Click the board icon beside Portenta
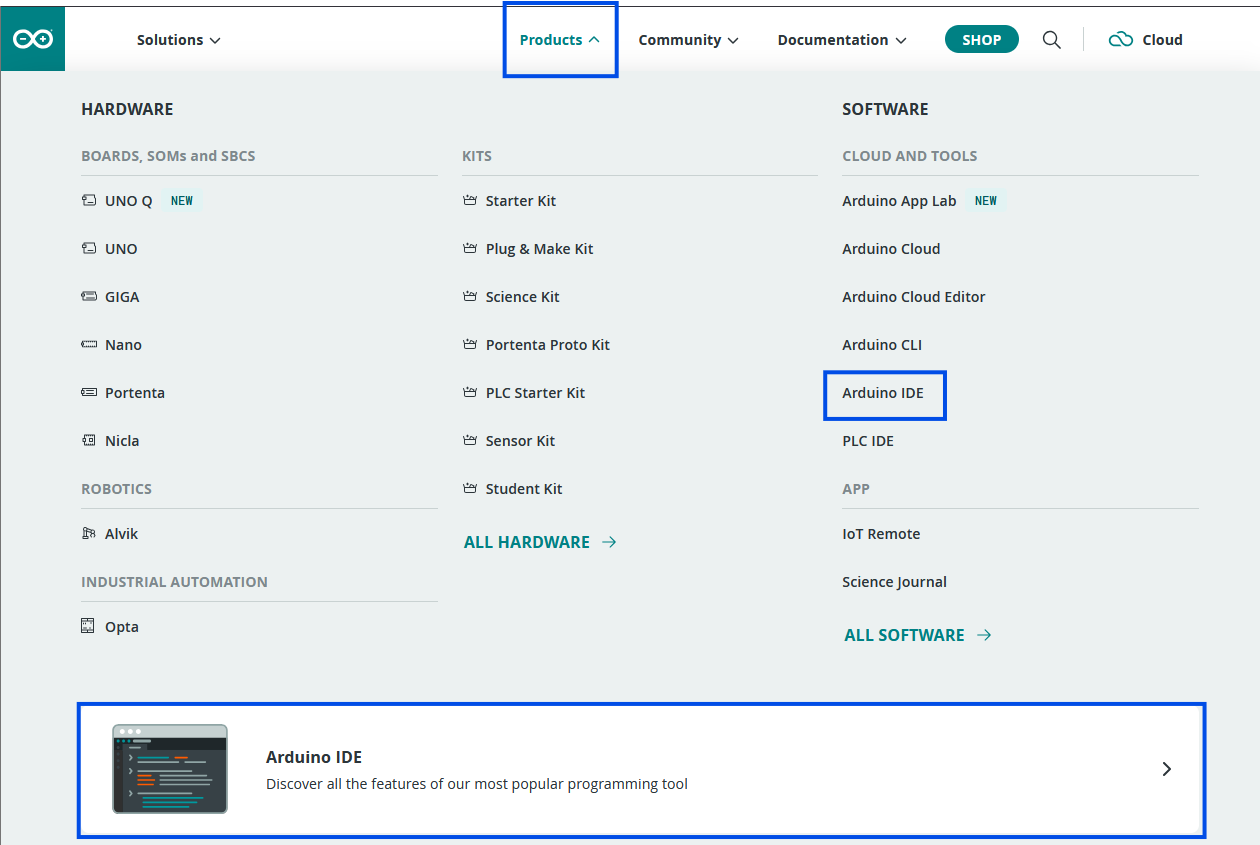Screen dimensions: 1260x845 pyautogui.click(x=89, y=393)
